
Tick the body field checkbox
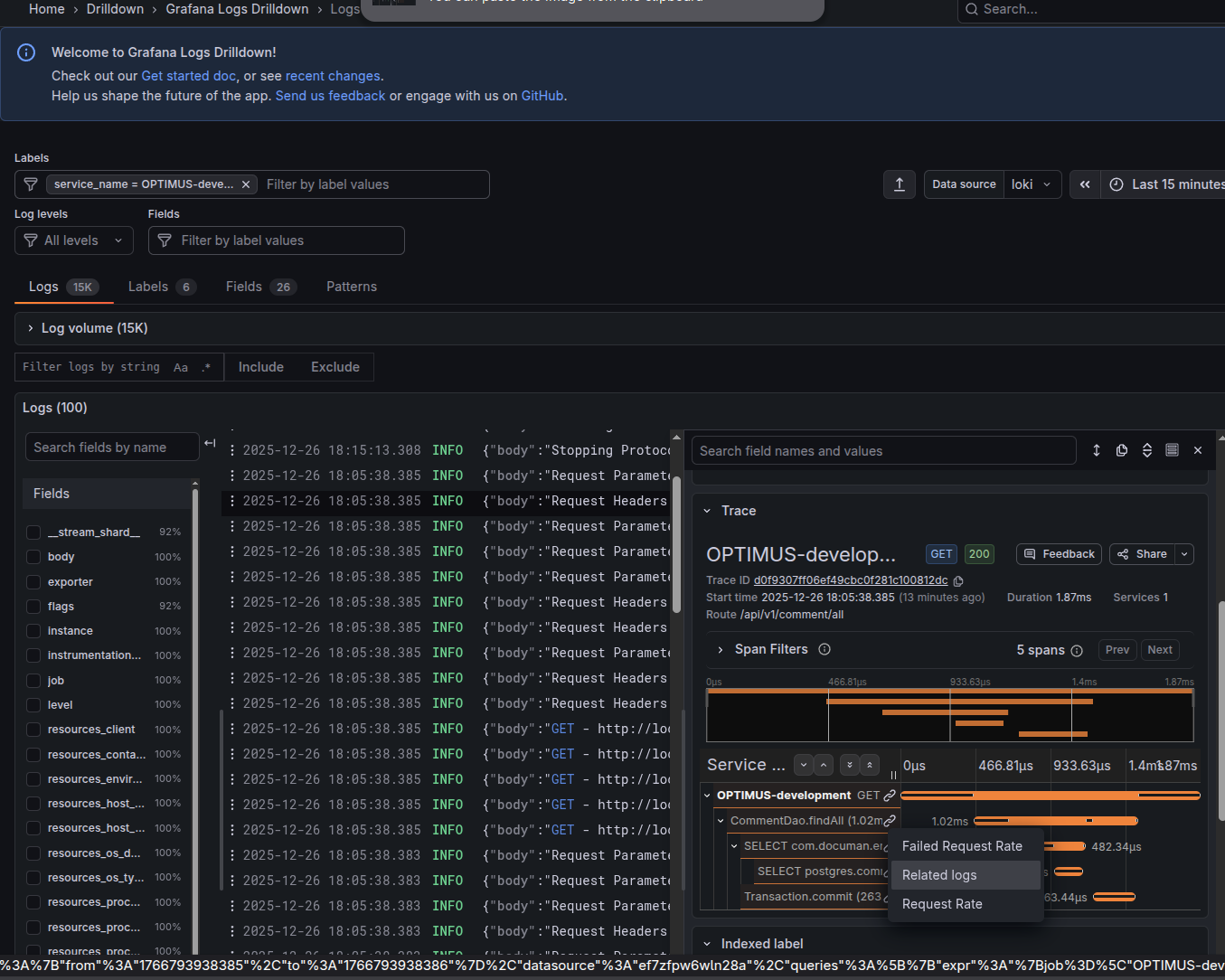tap(33, 557)
